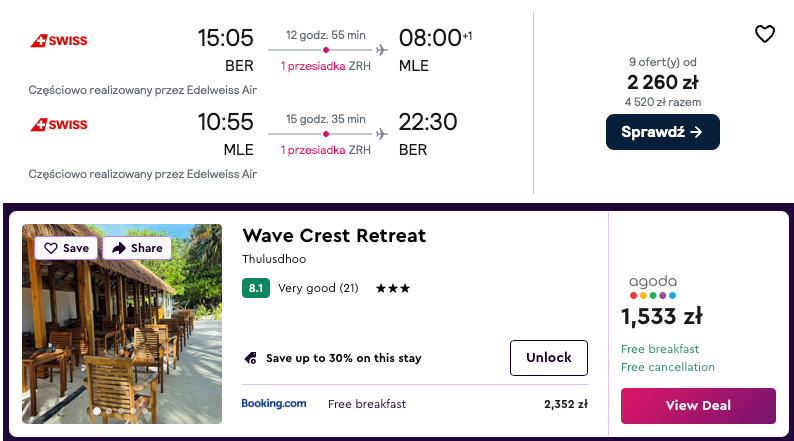Click the SWISS logo on return flight
The width and height of the screenshot is (794, 441).
point(58,125)
